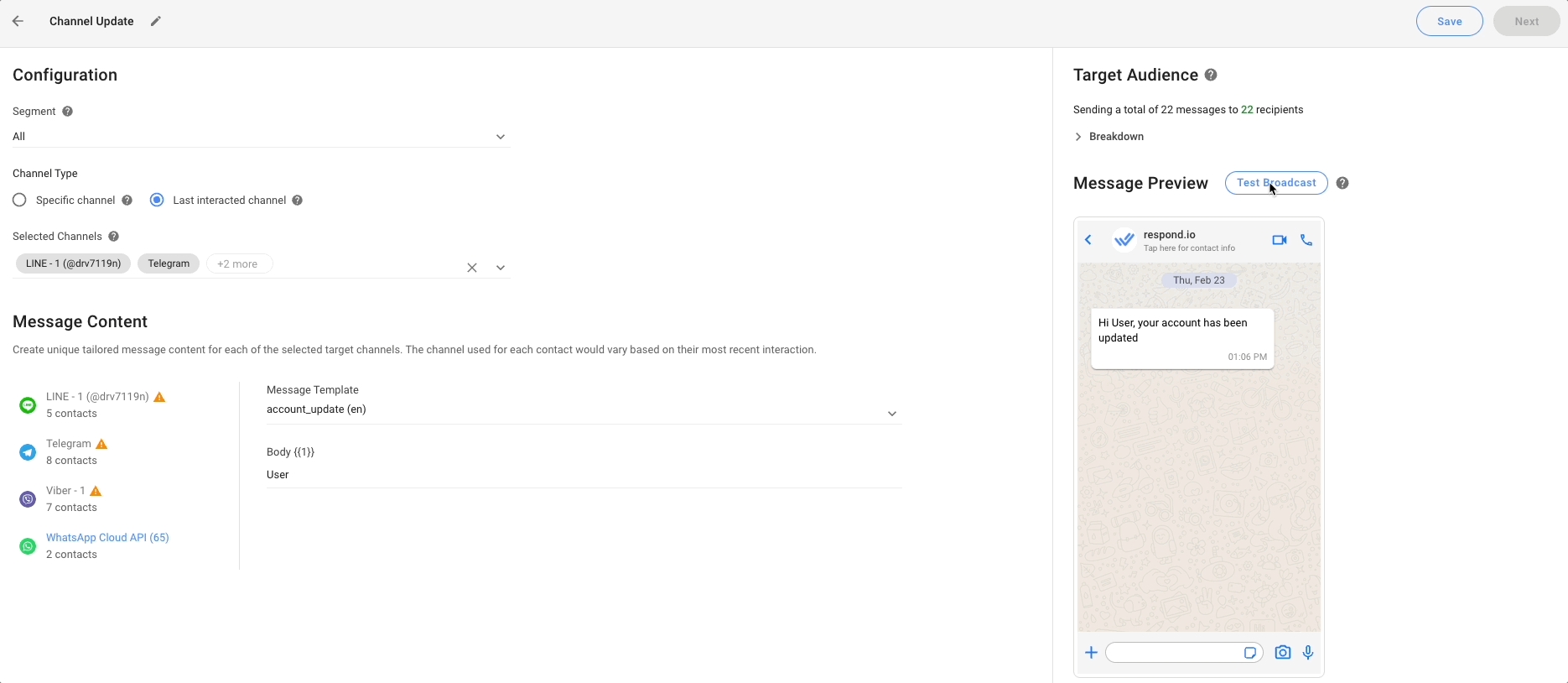
Task: Click the Segment help question mark icon
Action: click(68, 112)
